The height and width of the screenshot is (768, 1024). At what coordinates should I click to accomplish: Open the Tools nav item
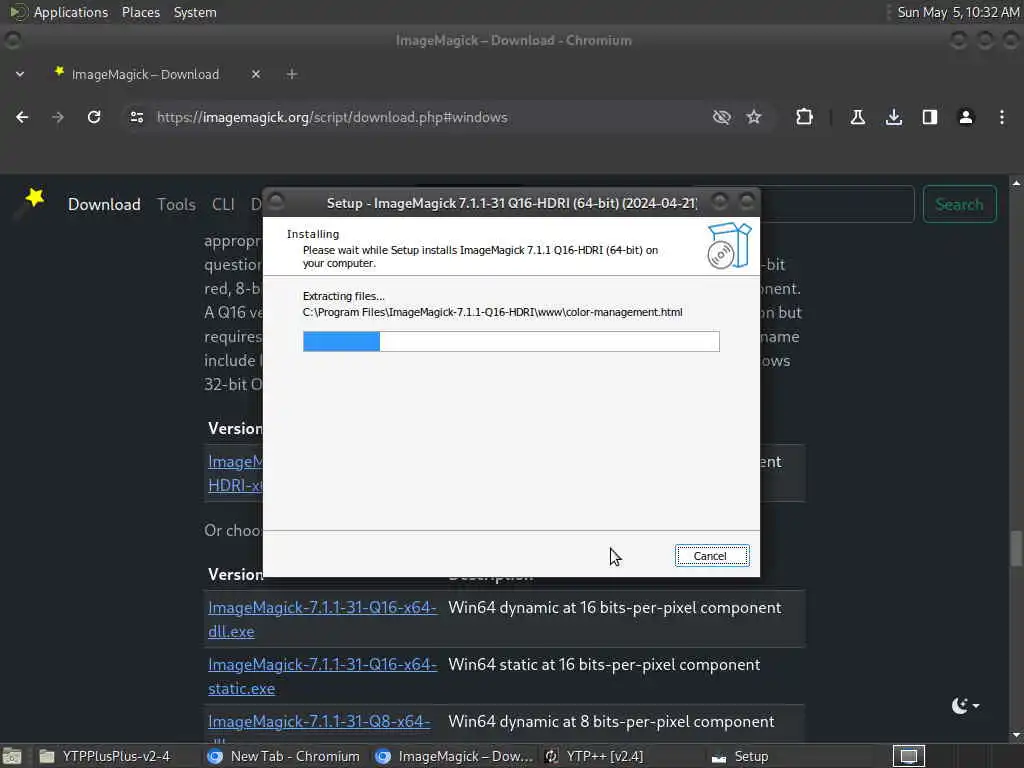pyautogui.click(x=176, y=204)
